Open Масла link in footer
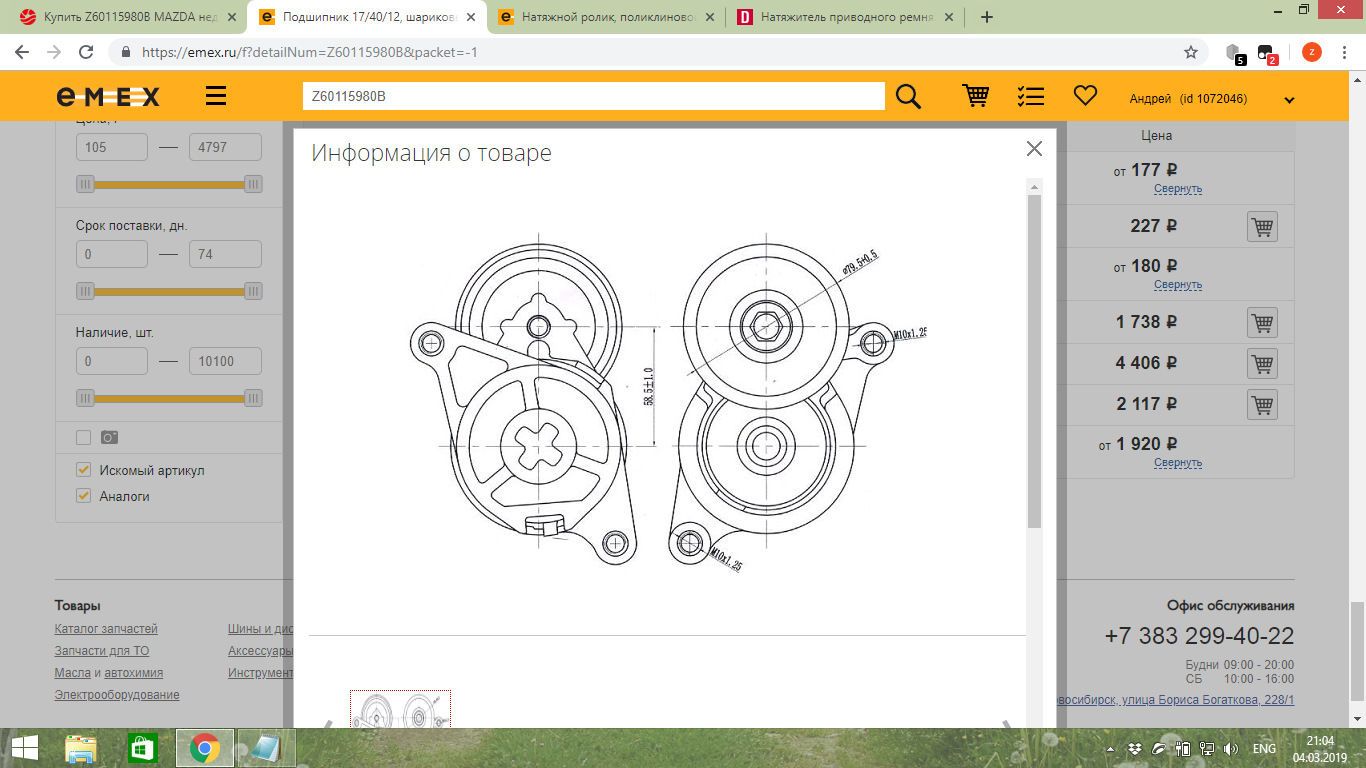 point(72,673)
